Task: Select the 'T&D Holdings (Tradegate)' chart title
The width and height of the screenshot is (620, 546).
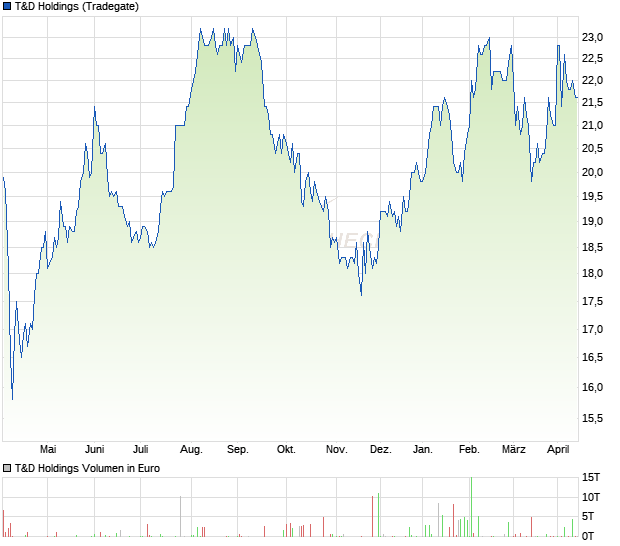Action: (77, 7)
